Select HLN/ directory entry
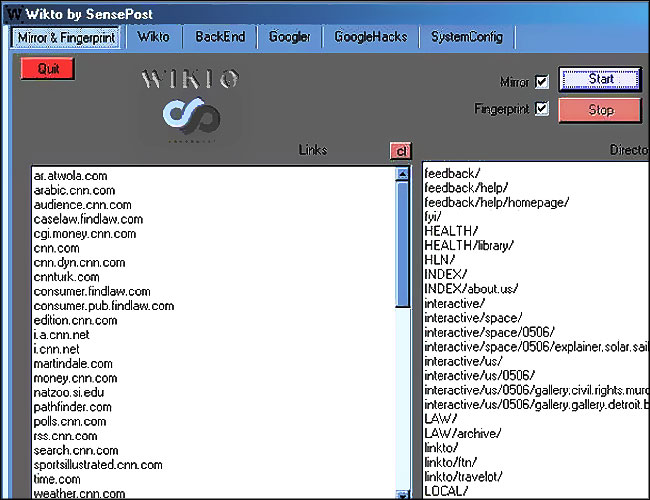This screenshot has width=650, height=500. [439, 260]
